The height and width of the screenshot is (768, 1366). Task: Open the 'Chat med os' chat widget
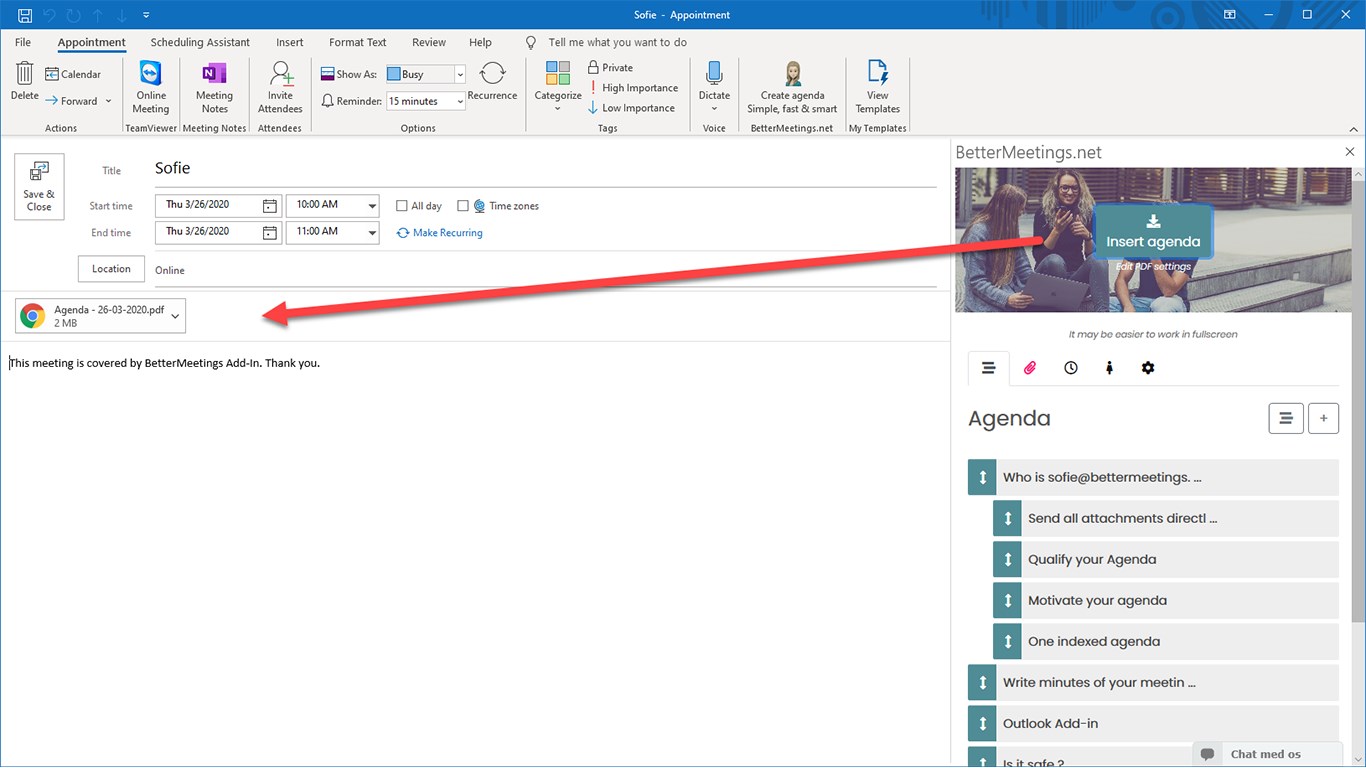pyautogui.click(x=1268, y=754)
